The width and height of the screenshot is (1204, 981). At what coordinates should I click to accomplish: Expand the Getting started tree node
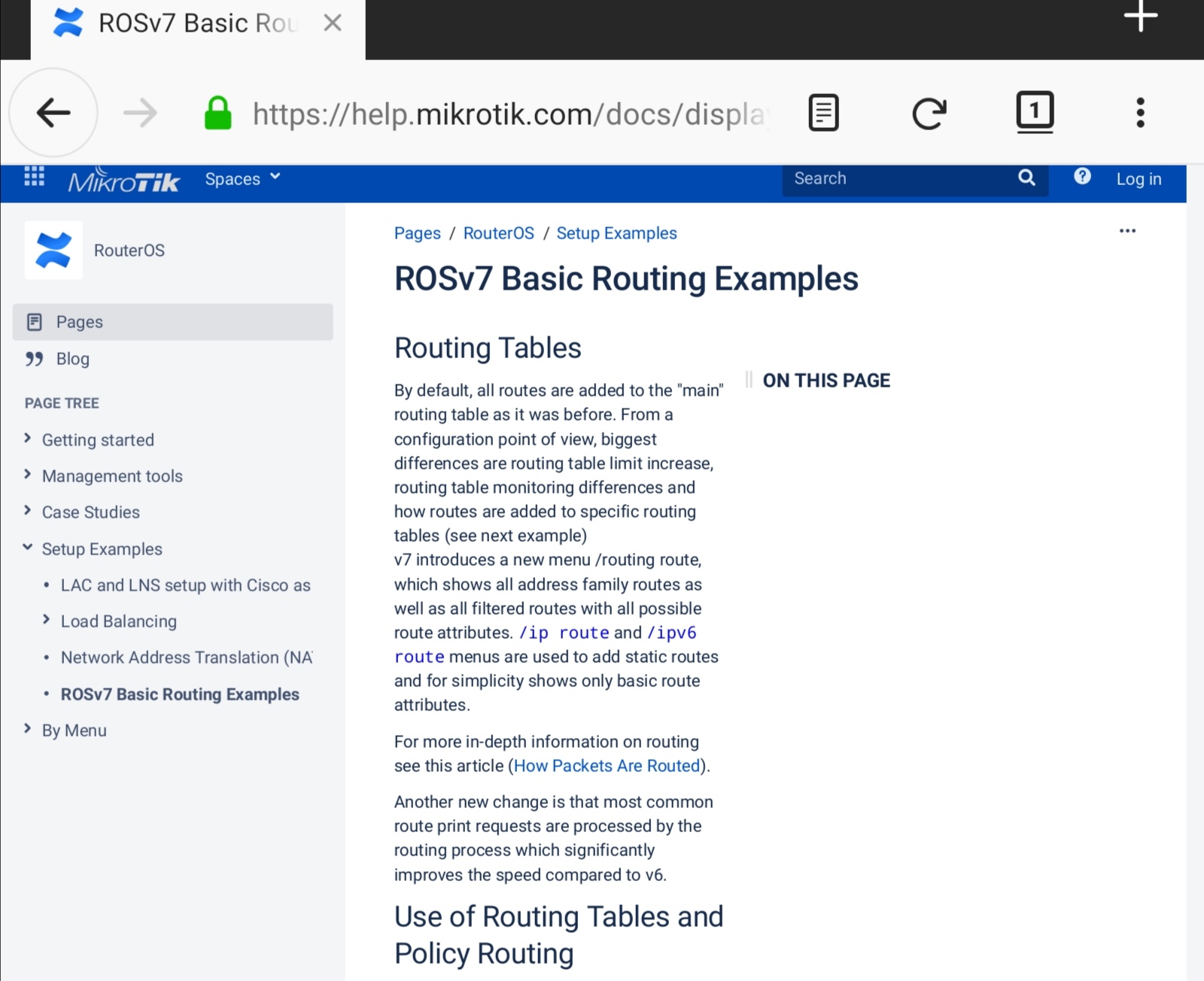click(28, 439)
